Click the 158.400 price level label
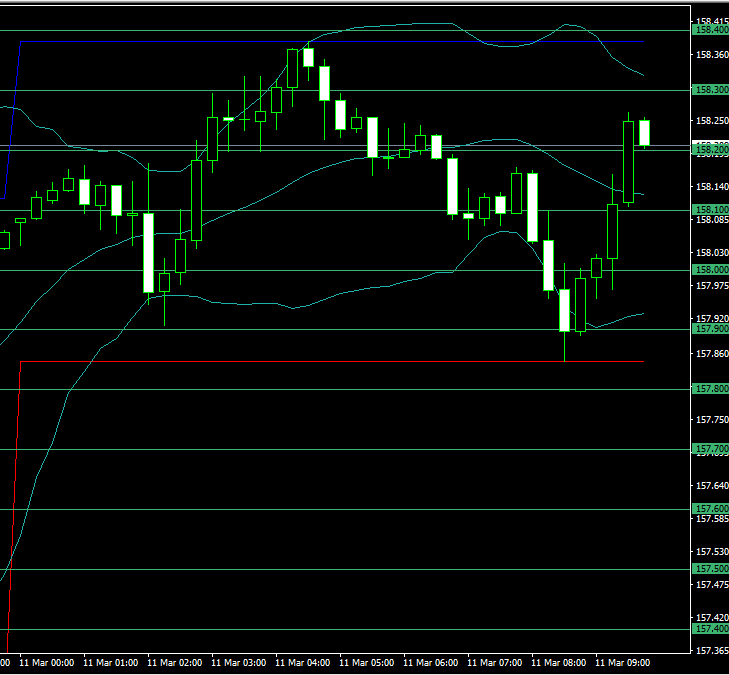Image resolution: width=729 pixels, height=675 pixels. (x=710, y=30)
